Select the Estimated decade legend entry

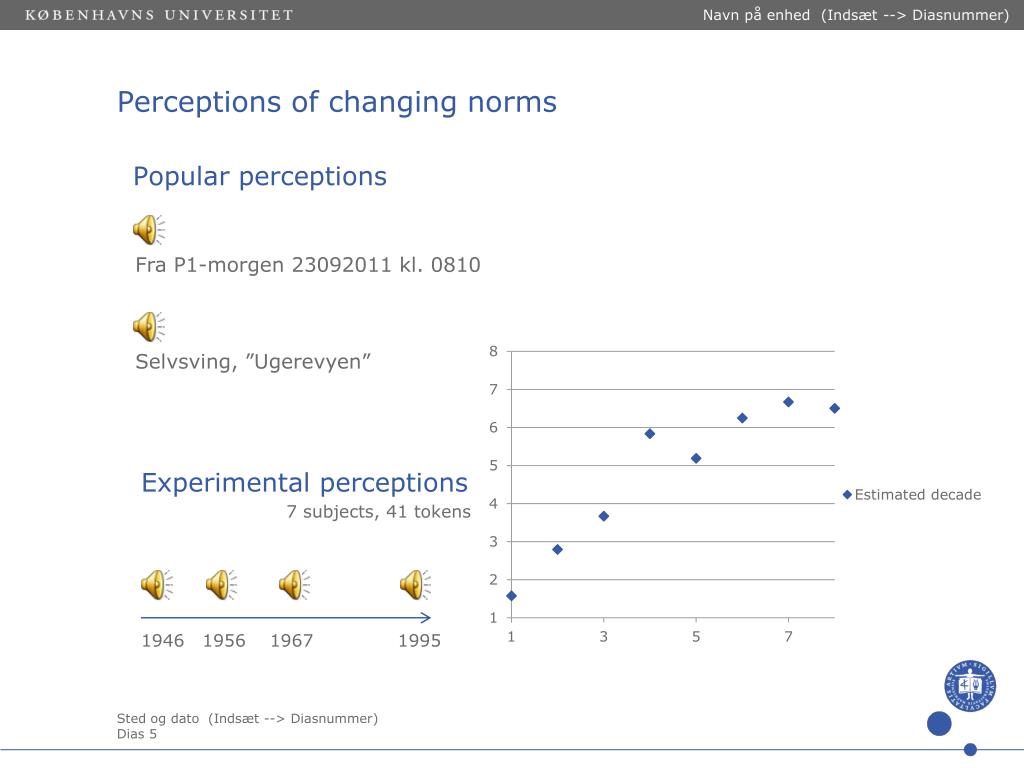click(912, 494)
